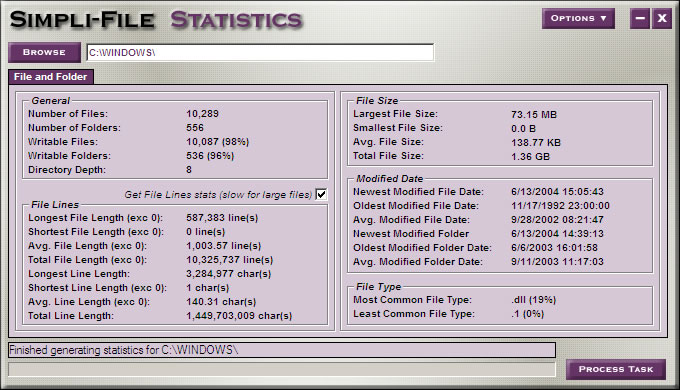
Task: Open the Options dropdown menu
Action: (x=578, y=19)
